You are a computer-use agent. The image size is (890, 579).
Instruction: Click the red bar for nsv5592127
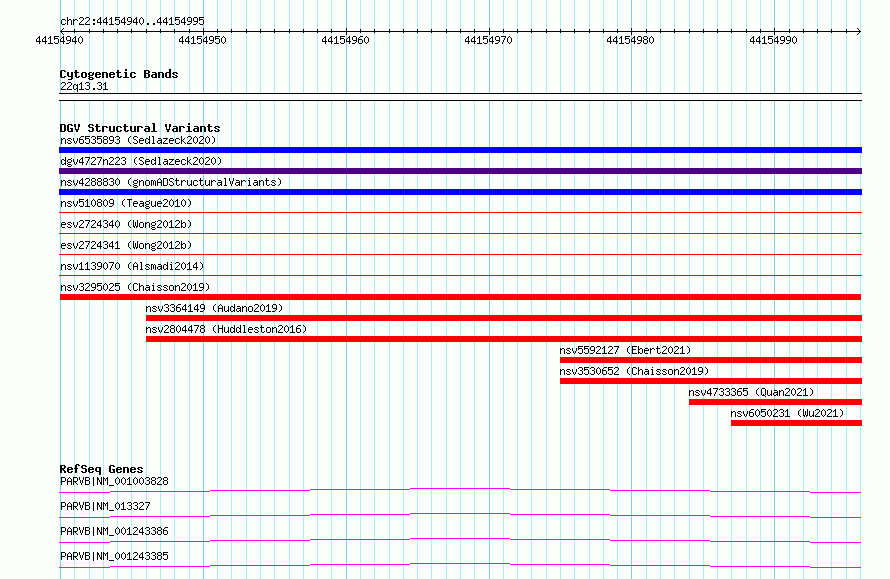pyautogui.click(x=711, y=360)
